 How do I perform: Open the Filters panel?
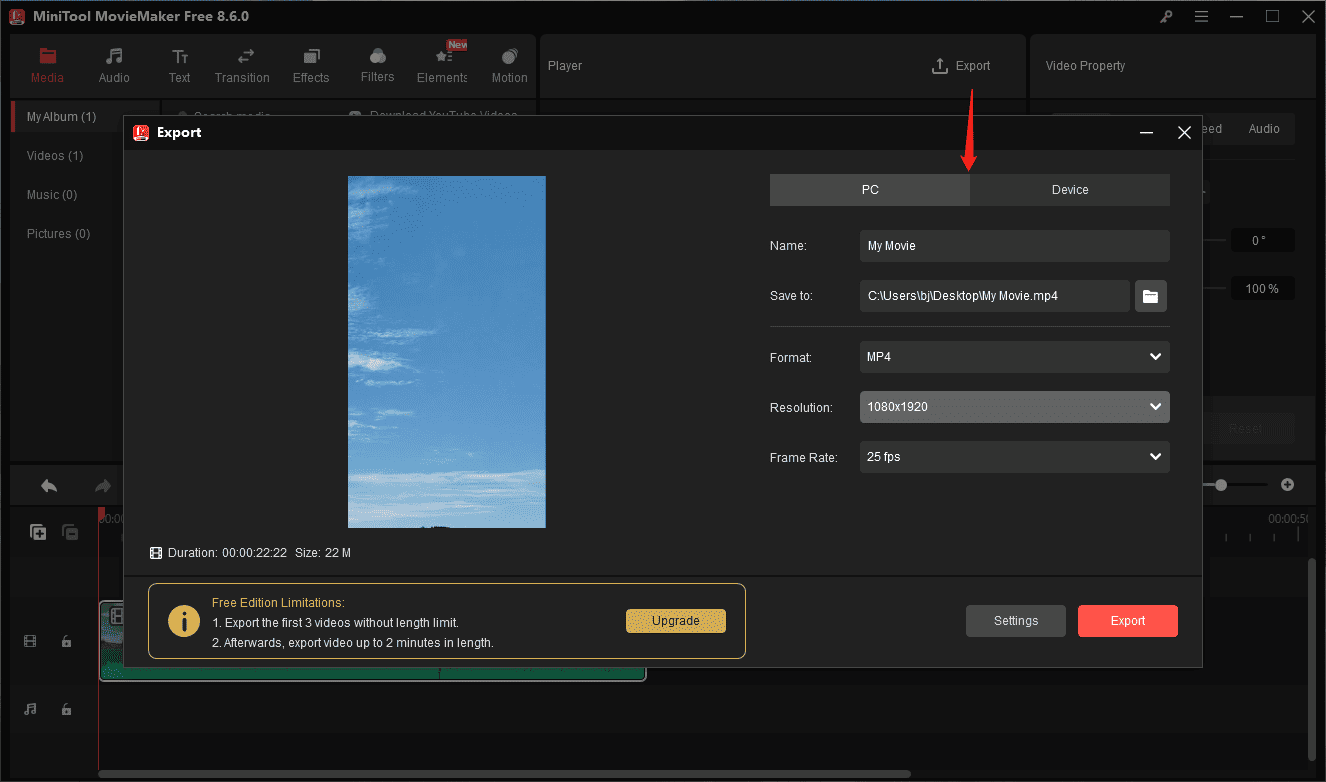377,64
